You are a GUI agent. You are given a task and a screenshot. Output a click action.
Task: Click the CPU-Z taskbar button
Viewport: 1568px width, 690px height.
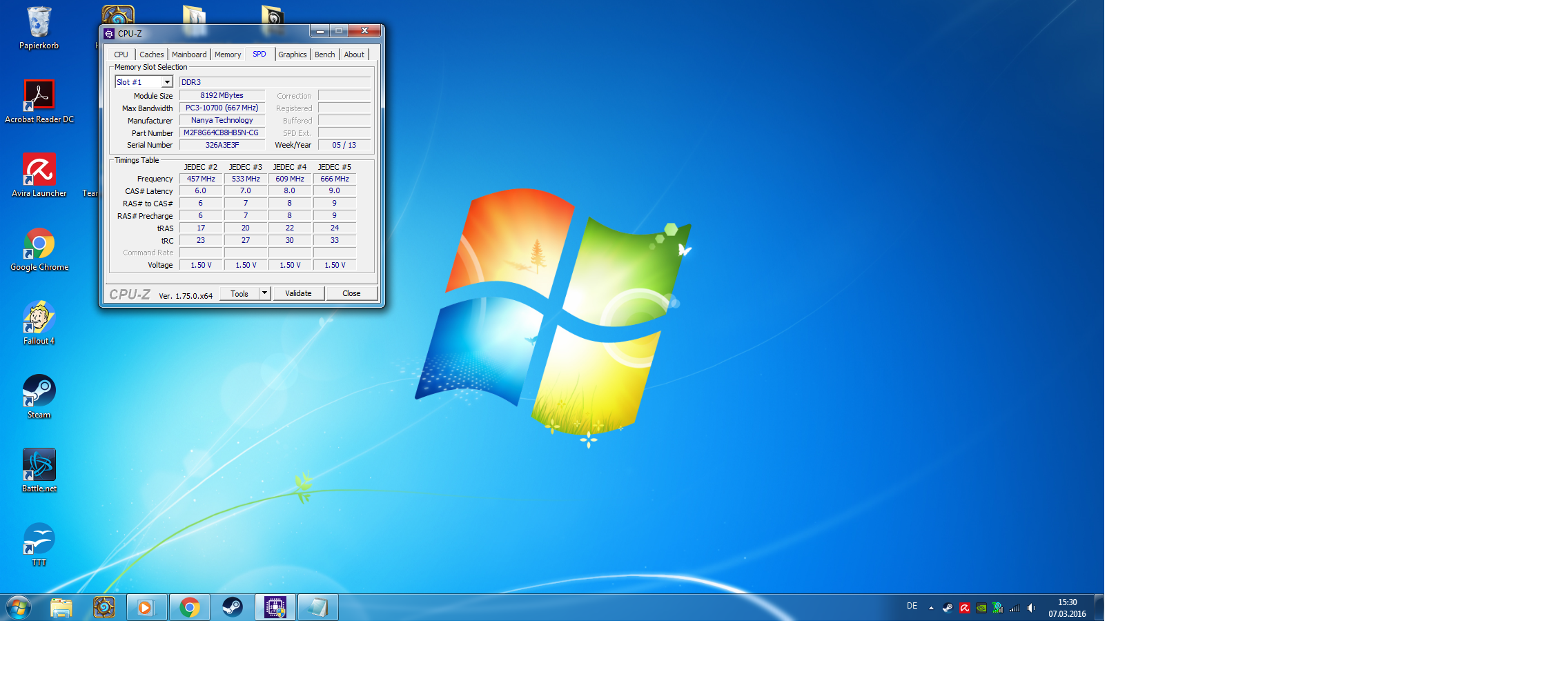(x=275, y=607)
